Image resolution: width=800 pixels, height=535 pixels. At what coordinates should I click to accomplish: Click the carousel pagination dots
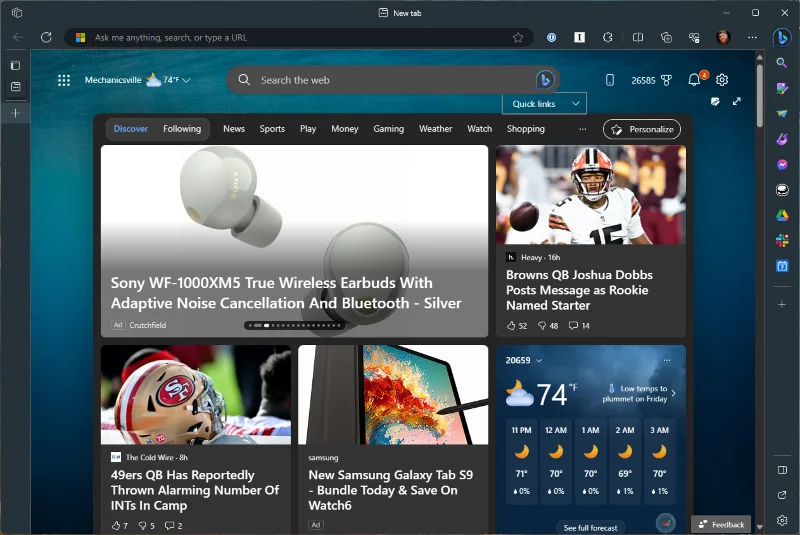294,325
